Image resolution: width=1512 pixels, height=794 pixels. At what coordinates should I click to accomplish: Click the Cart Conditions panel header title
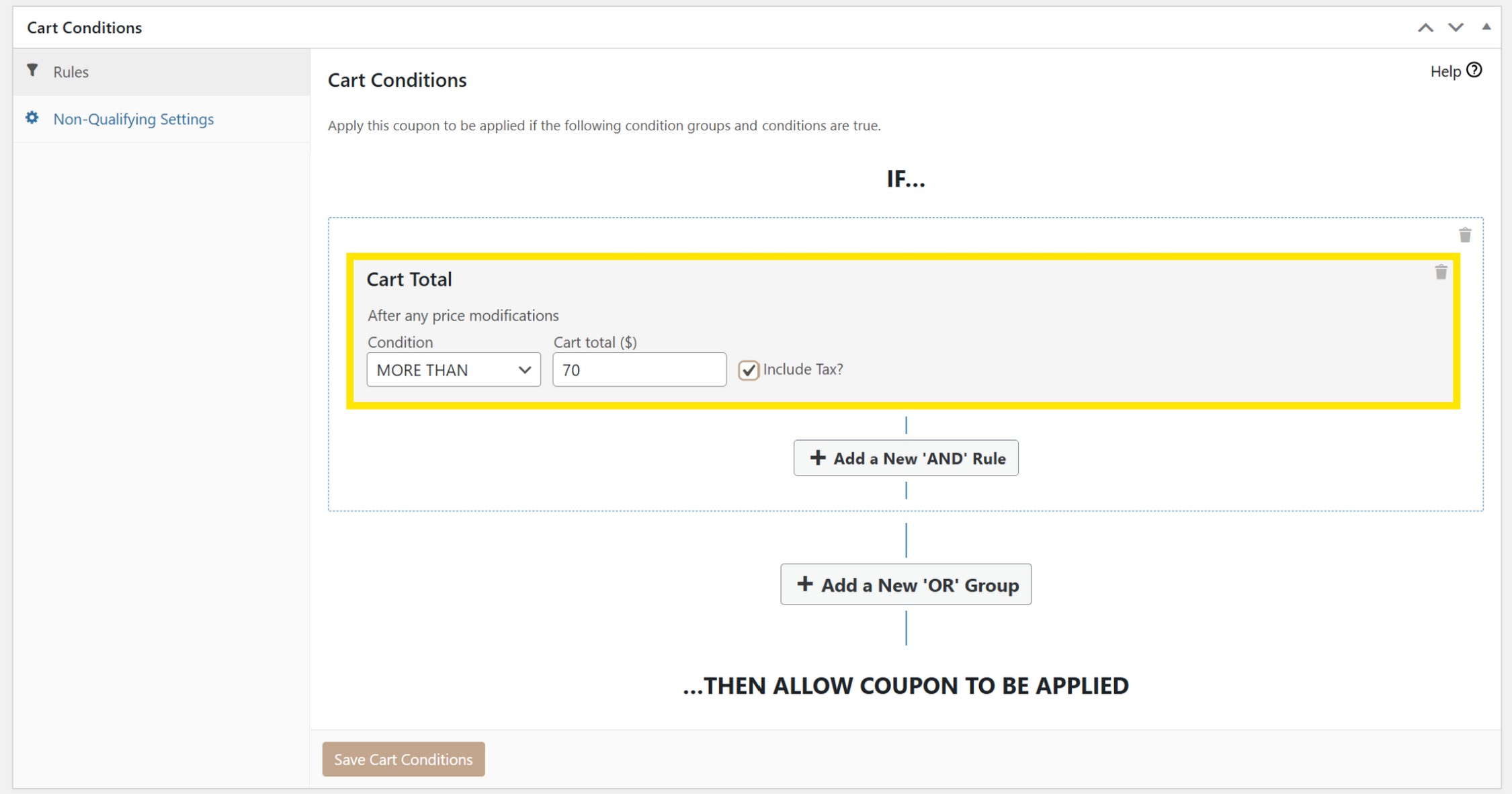85,28
